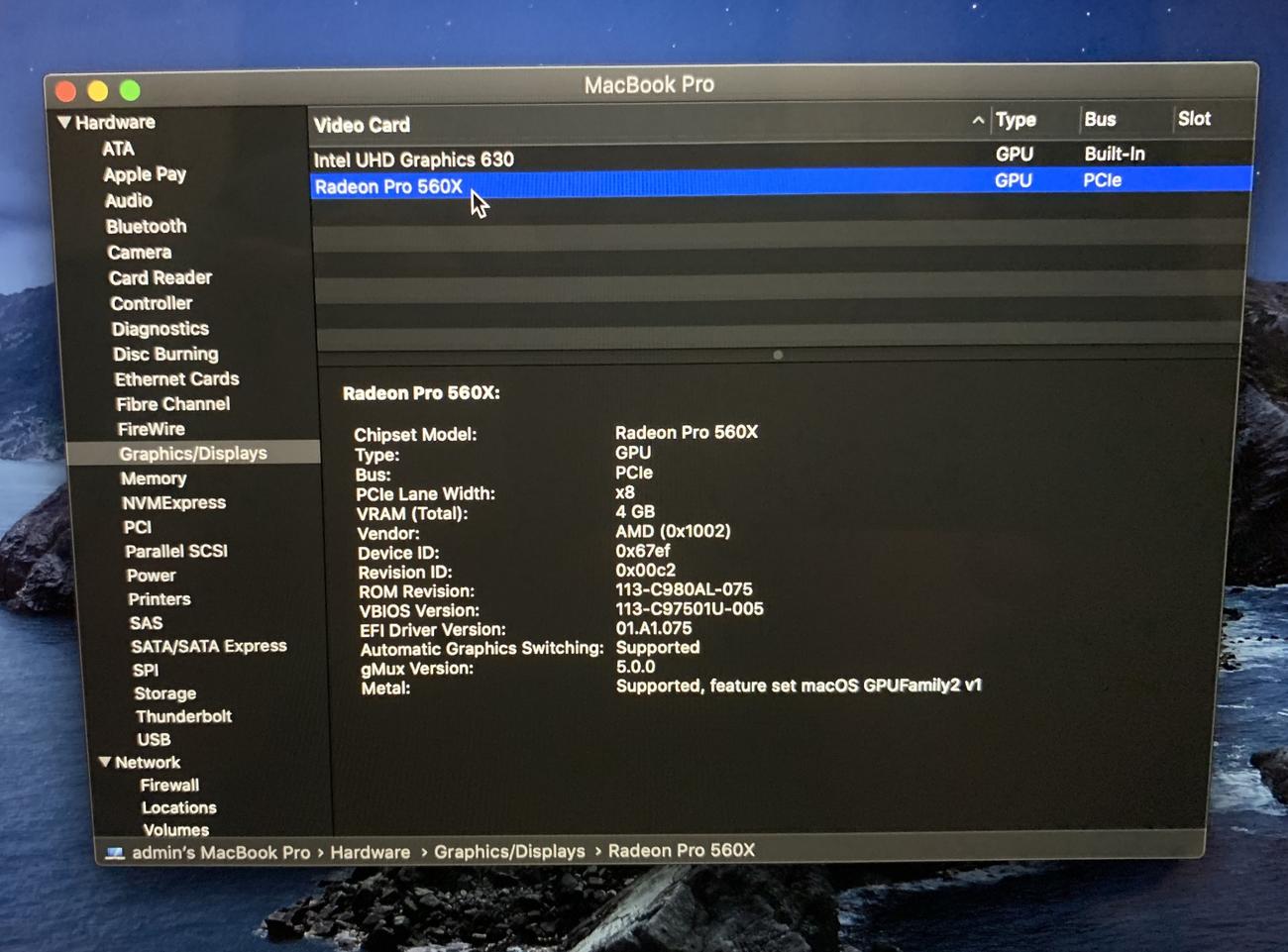
Task: Open Firewall under Network
Action: (169, 785)
